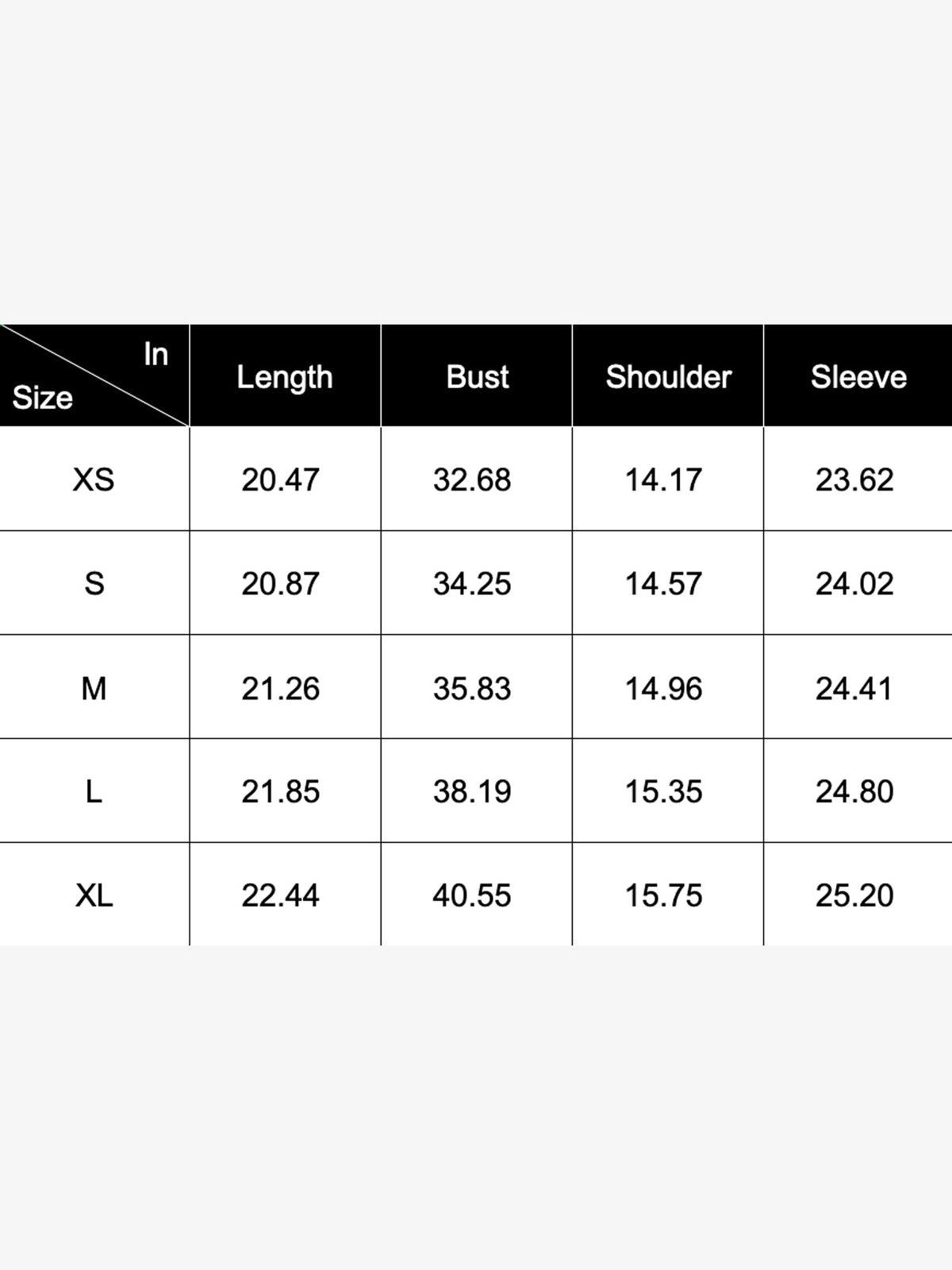Click the Length column header

(285, 377)
